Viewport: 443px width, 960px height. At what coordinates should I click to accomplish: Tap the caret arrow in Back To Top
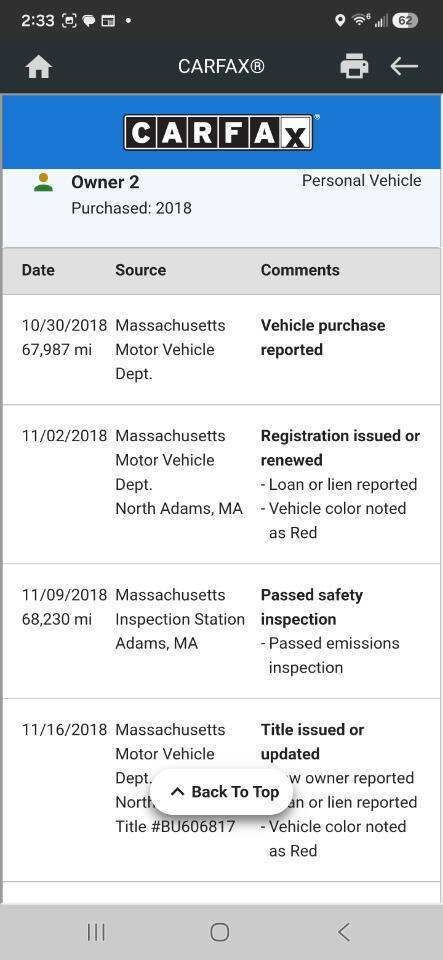pos(177,792)
